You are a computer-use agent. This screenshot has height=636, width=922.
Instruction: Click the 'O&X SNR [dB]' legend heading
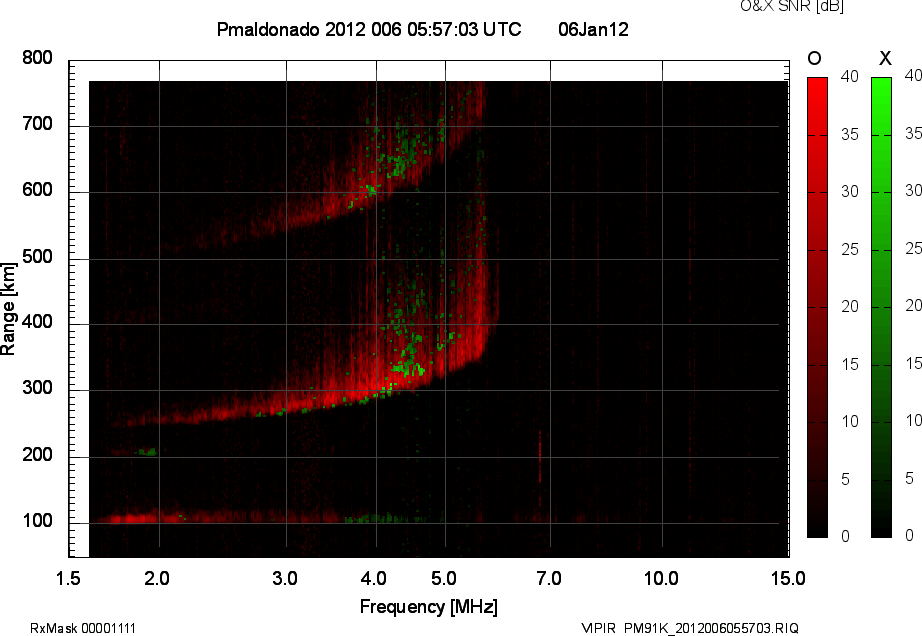click(x=792, y=6)
